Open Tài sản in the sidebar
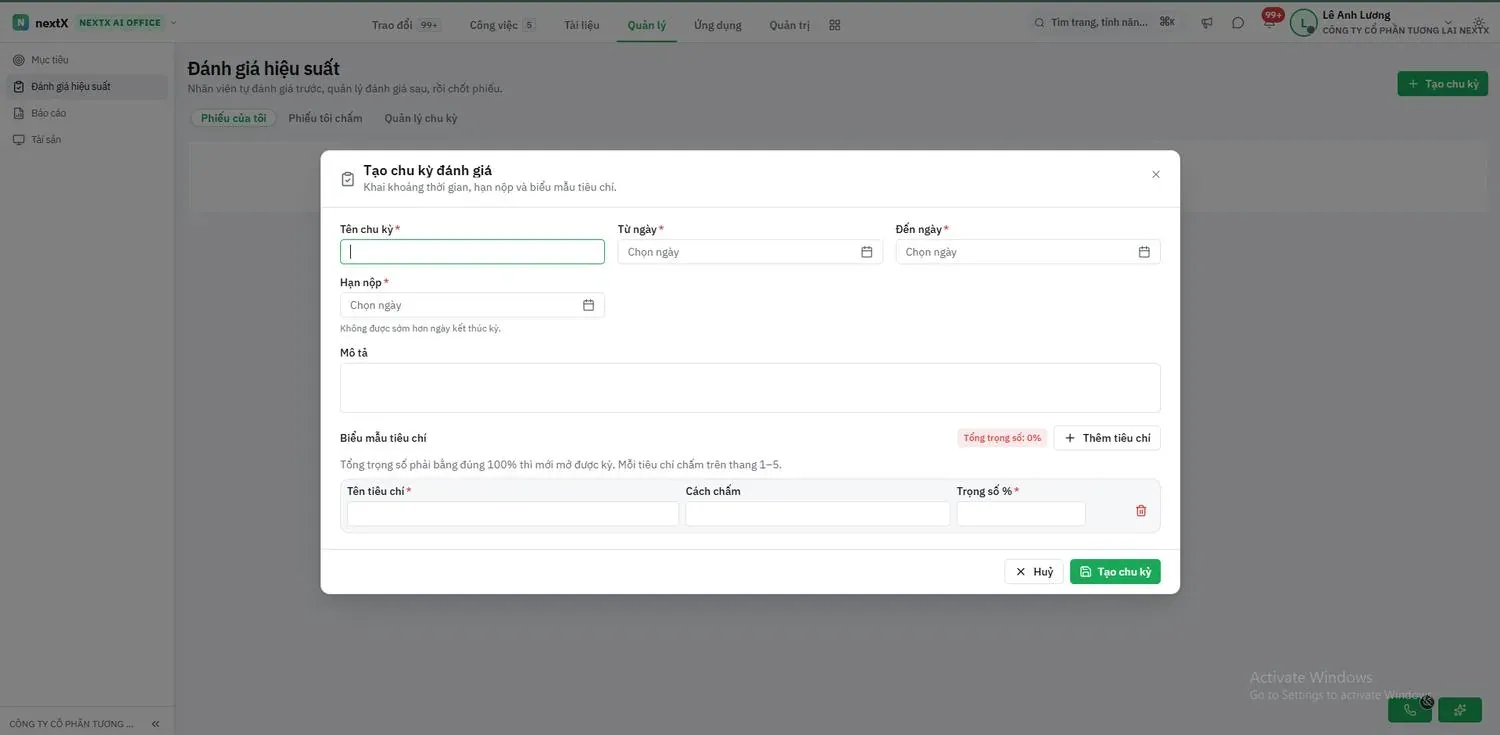The width and height of the screenshot is (1500, 735). [87, 140]
